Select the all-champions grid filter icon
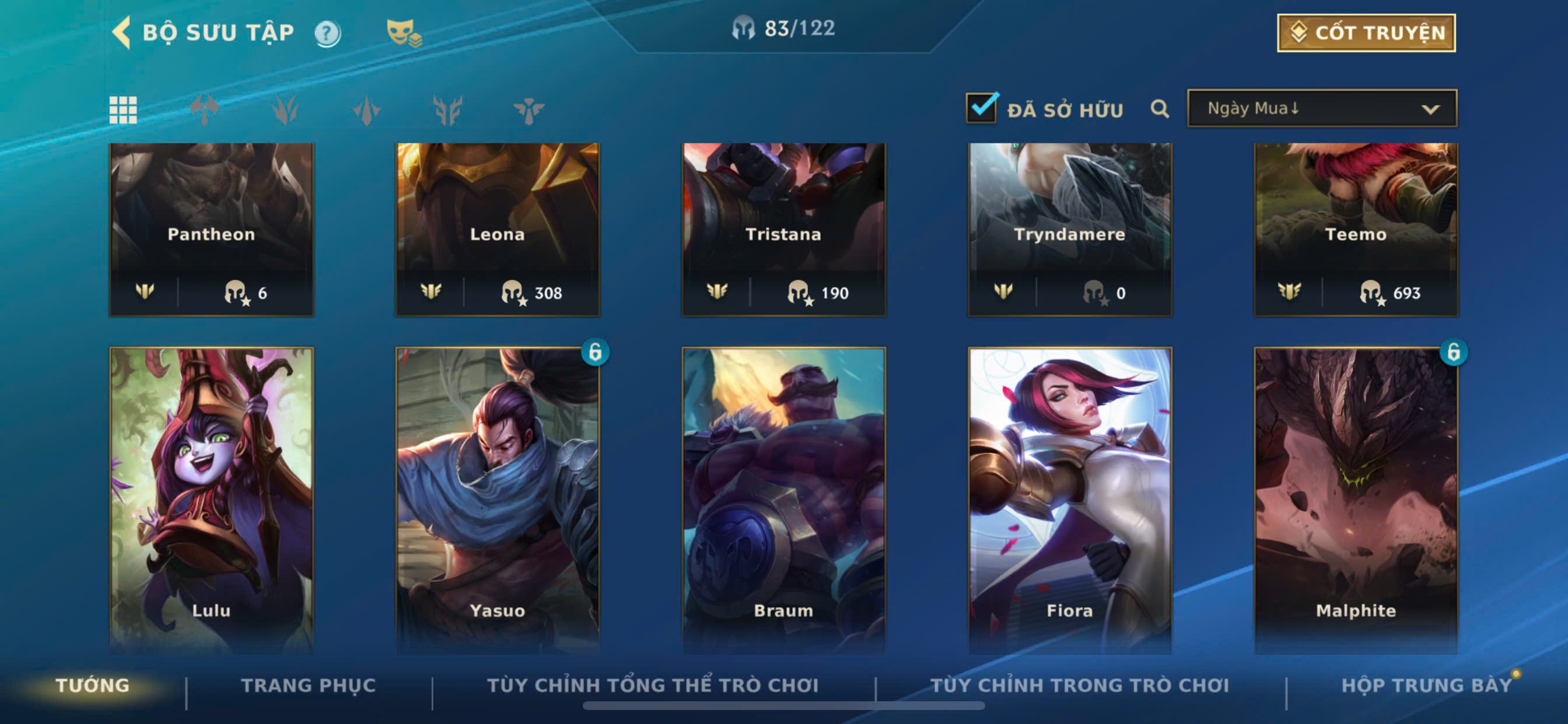The height and width of the screenshot is (724, 1568). pos(123,110)
